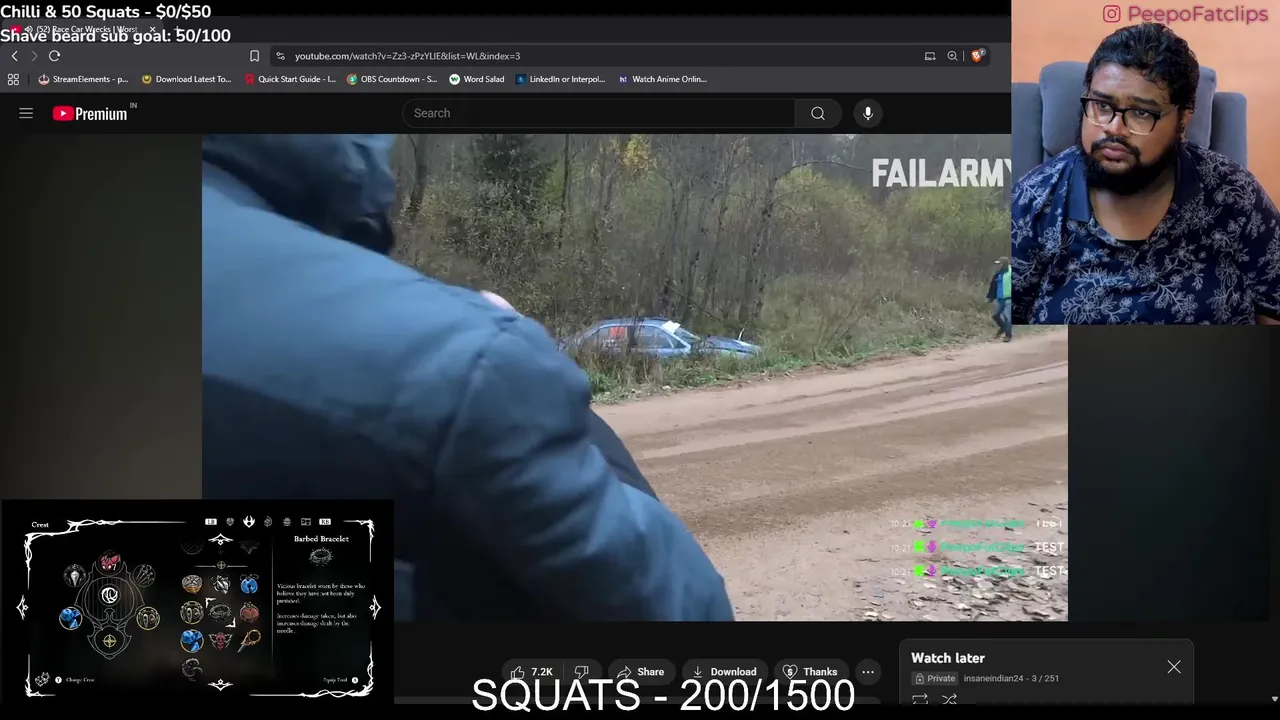The height and width of the screenshot is (720, 1280).
Task: Select the yellow compass slot at crest bottom
Action: [x=109, y=641]
